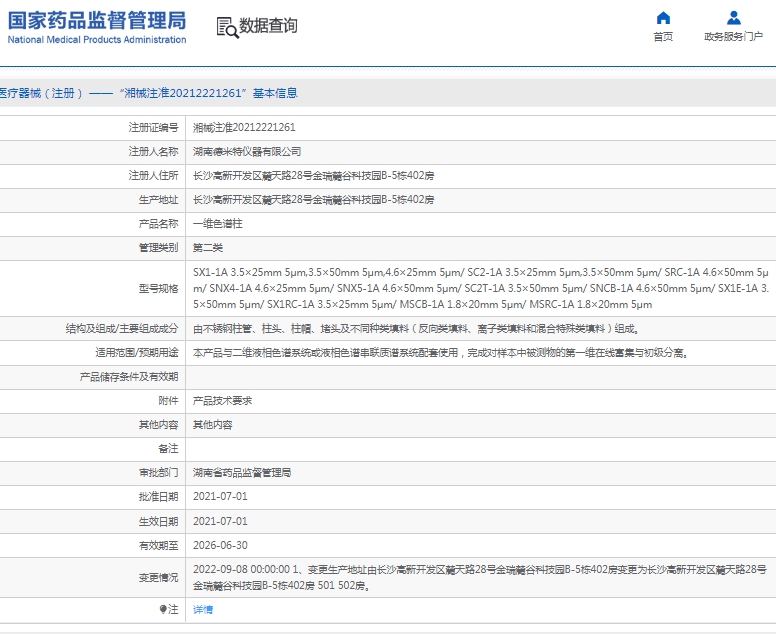
Task: Click the 结构及组成 composition description
Action: [417, 329]
